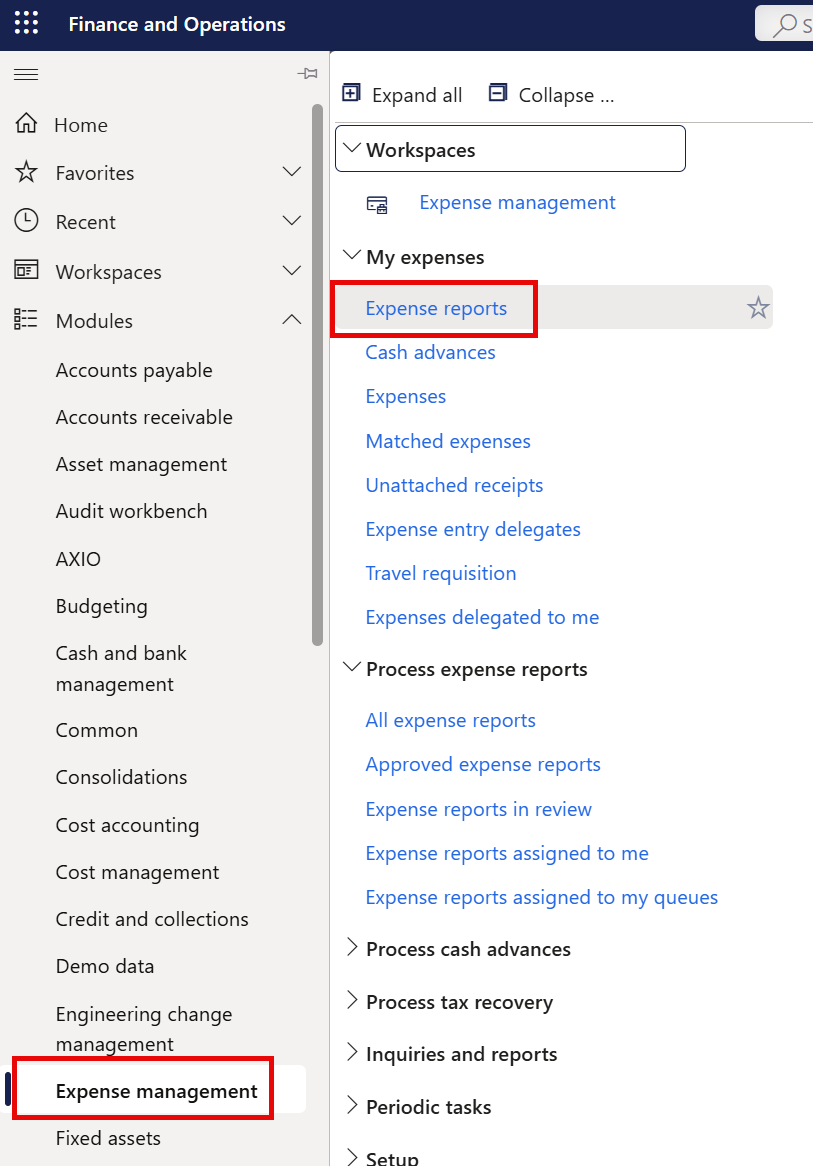The image size is (813, 1166).
Task: Open All expense reports
Action: [450, 720]
